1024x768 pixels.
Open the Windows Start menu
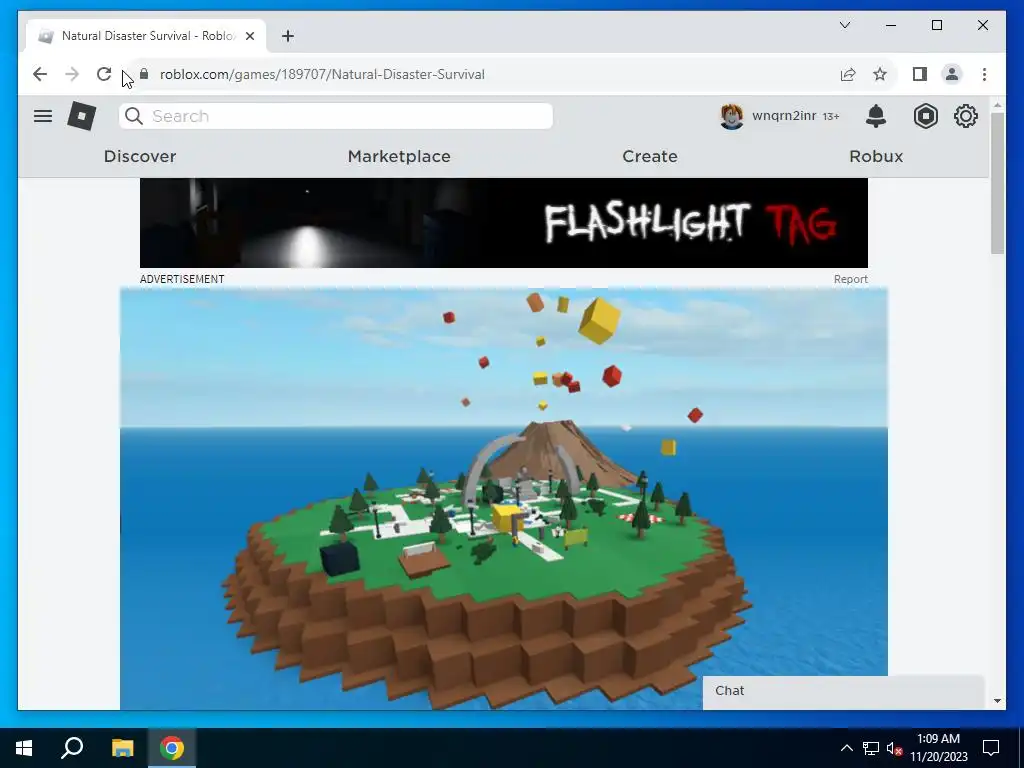tap(24, 748)
